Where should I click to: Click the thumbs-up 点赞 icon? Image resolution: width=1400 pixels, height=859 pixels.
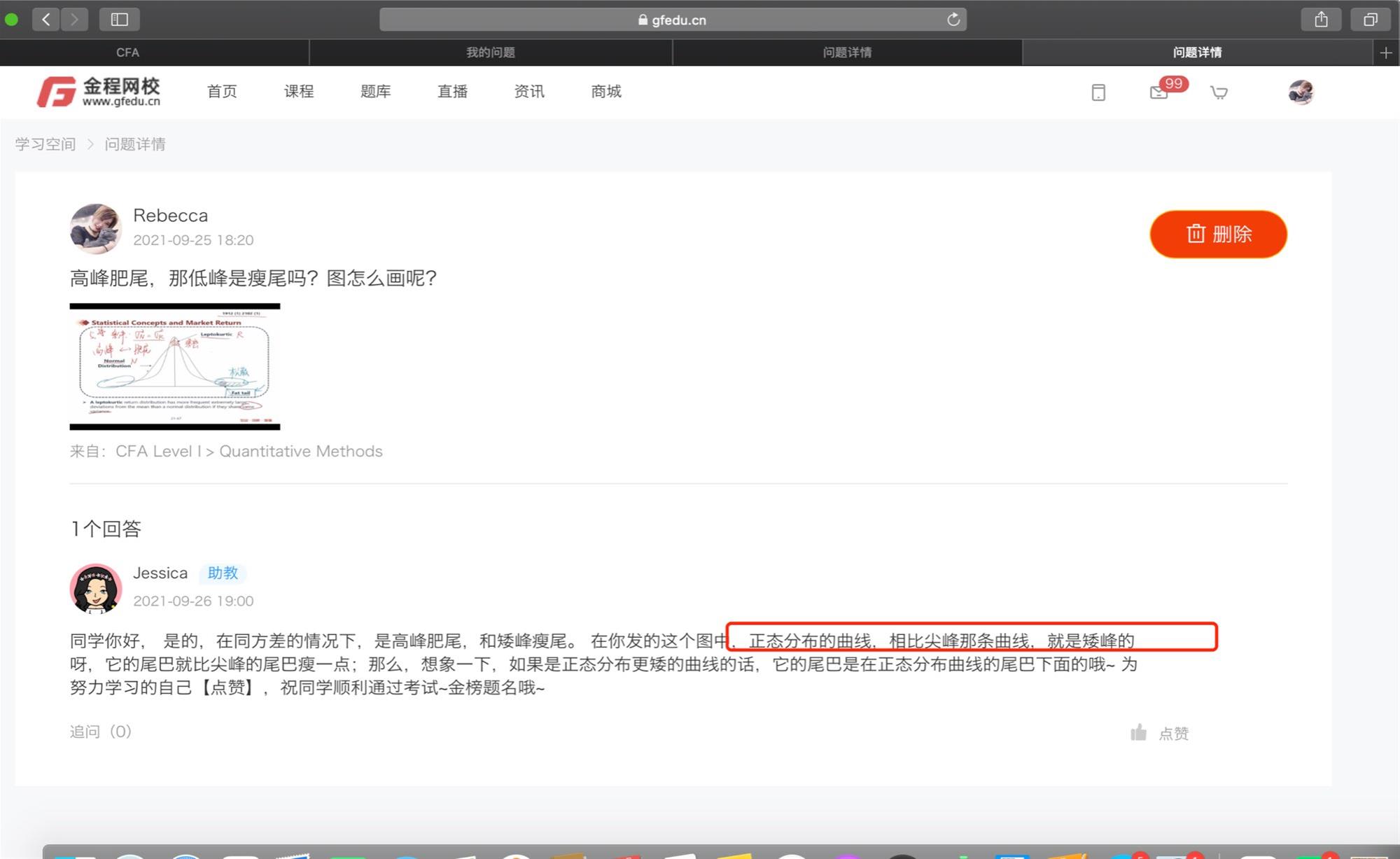tap(1139, 732)
